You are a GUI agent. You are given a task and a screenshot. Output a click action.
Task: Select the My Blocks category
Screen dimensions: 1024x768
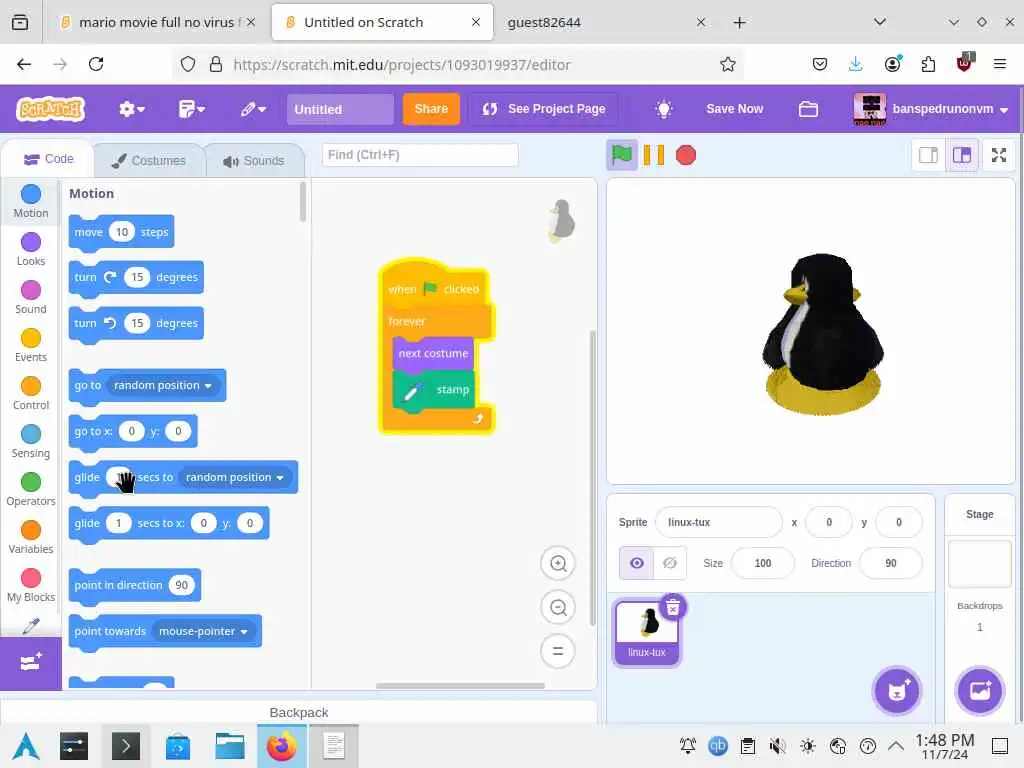[31, 585]
